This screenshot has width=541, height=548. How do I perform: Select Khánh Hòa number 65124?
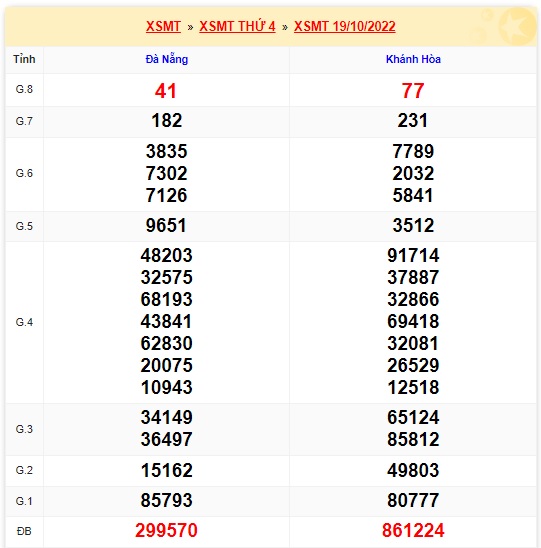pyautogui.click(x=413, y=418)
